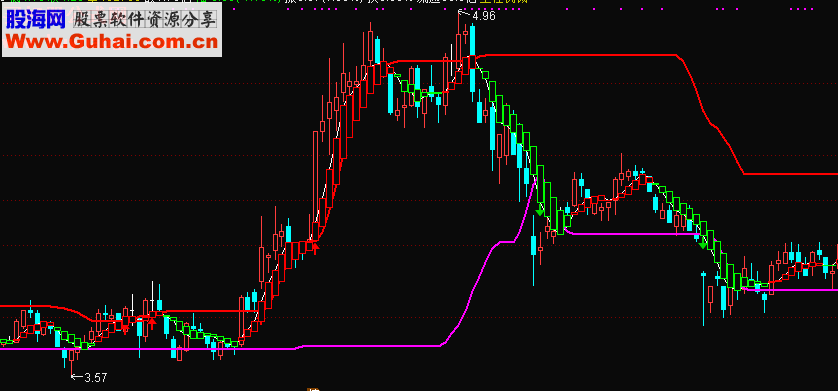
Task: Click the red buy arrow before the big rally
Action: (x=315, y=248)
